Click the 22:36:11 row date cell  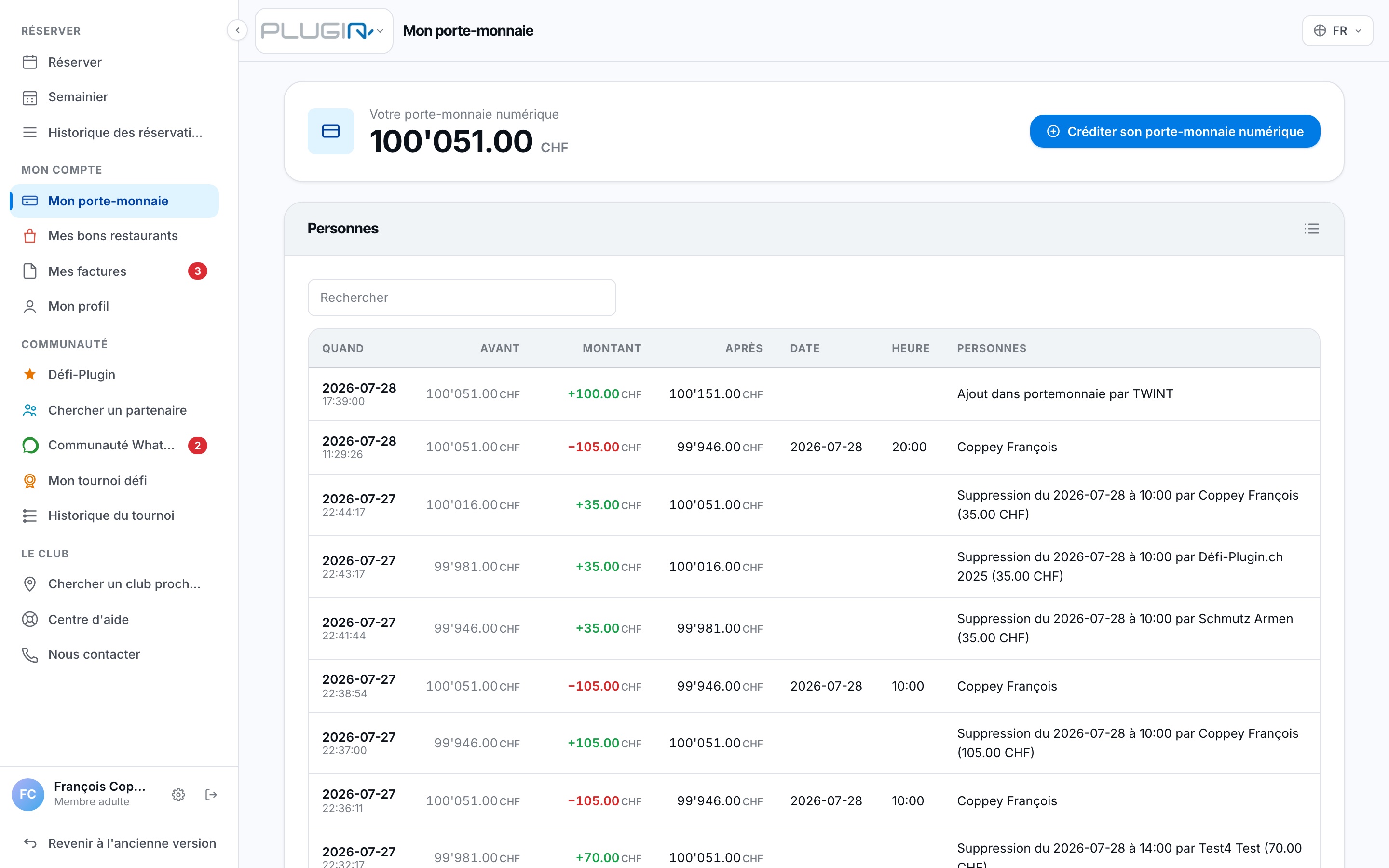point(359,801)
